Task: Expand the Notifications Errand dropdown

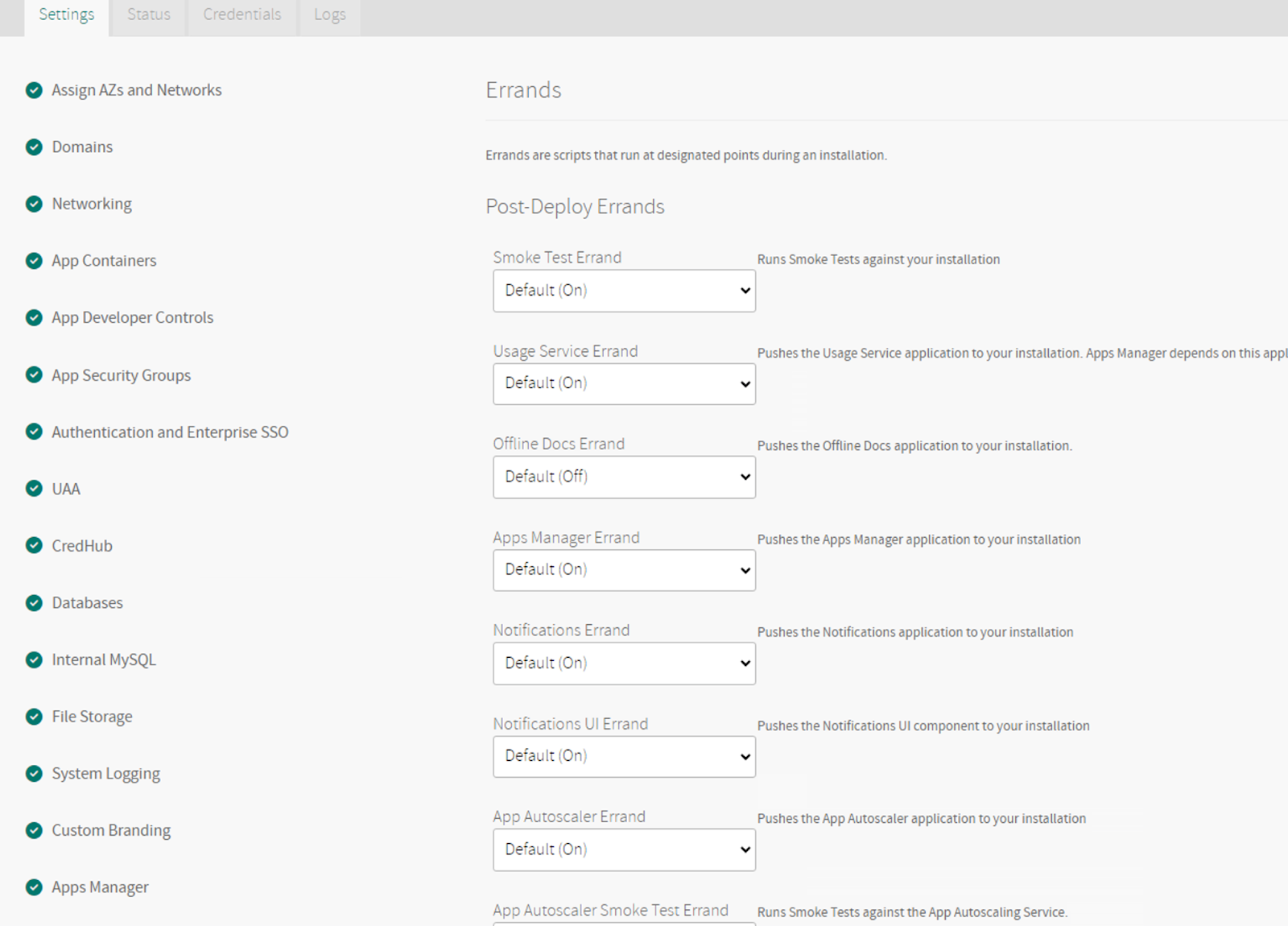Action: 624,663
